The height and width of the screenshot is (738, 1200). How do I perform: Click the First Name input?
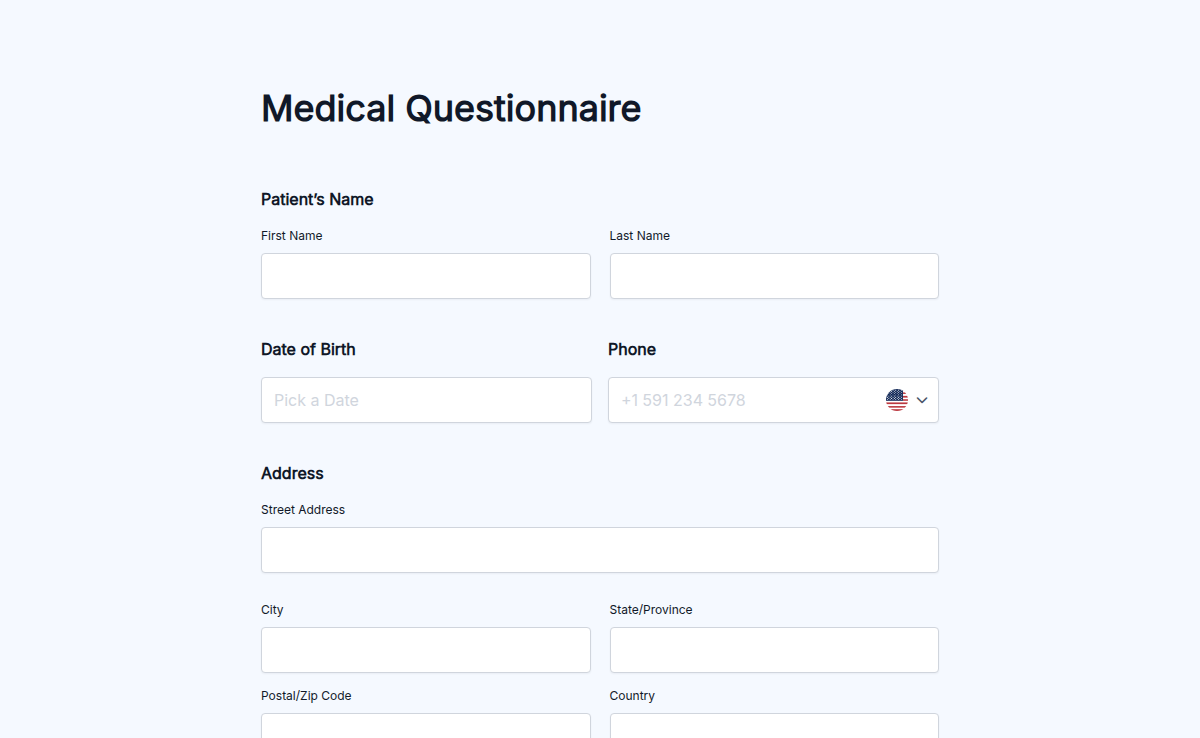[425, 276]
